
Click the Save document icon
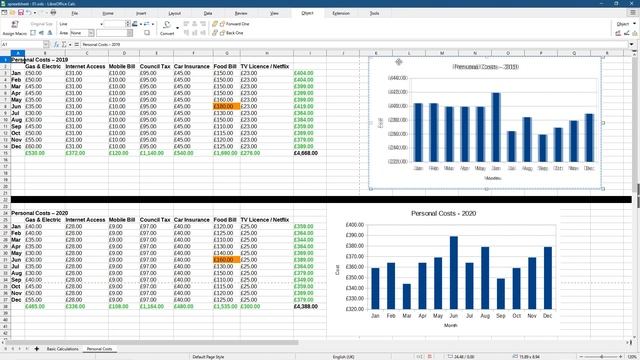coord(20,13)
